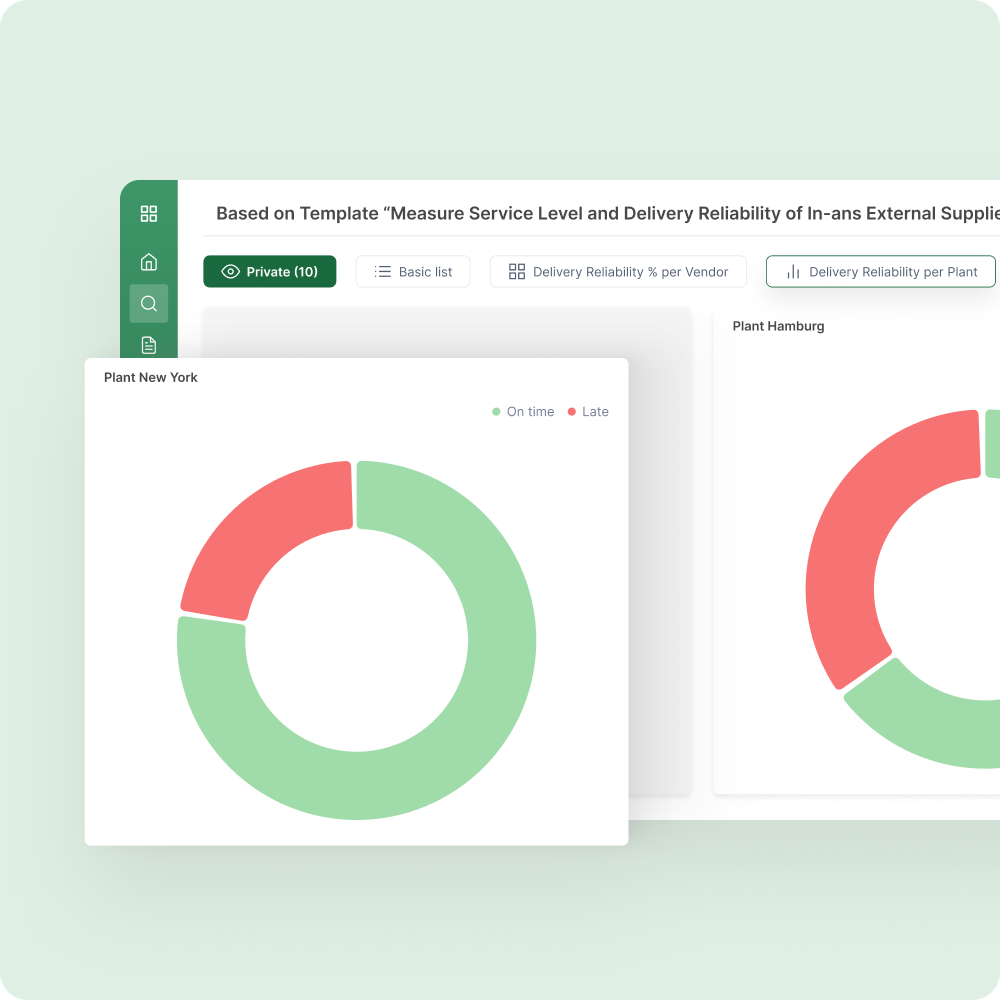Select the search magnifier in the sidebar

pos(149,303)
